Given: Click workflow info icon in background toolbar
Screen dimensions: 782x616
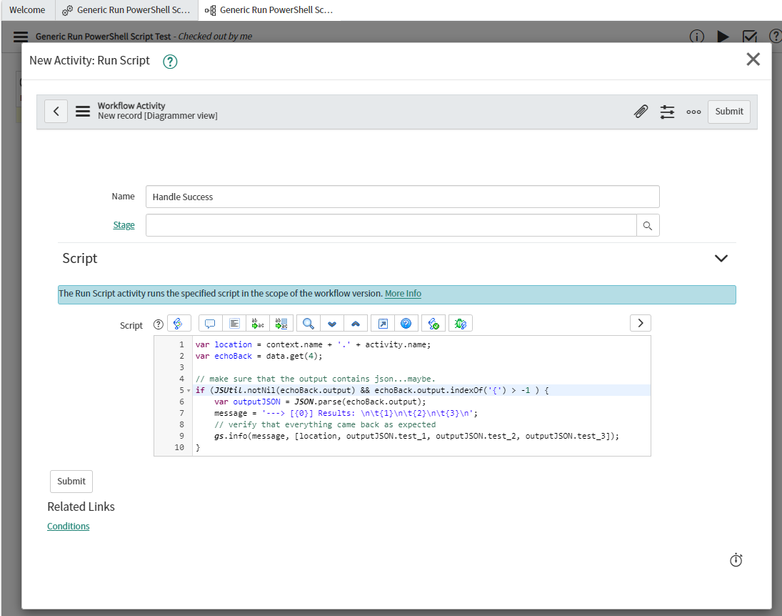Looking at the screenshot, I should click(696, 36).
